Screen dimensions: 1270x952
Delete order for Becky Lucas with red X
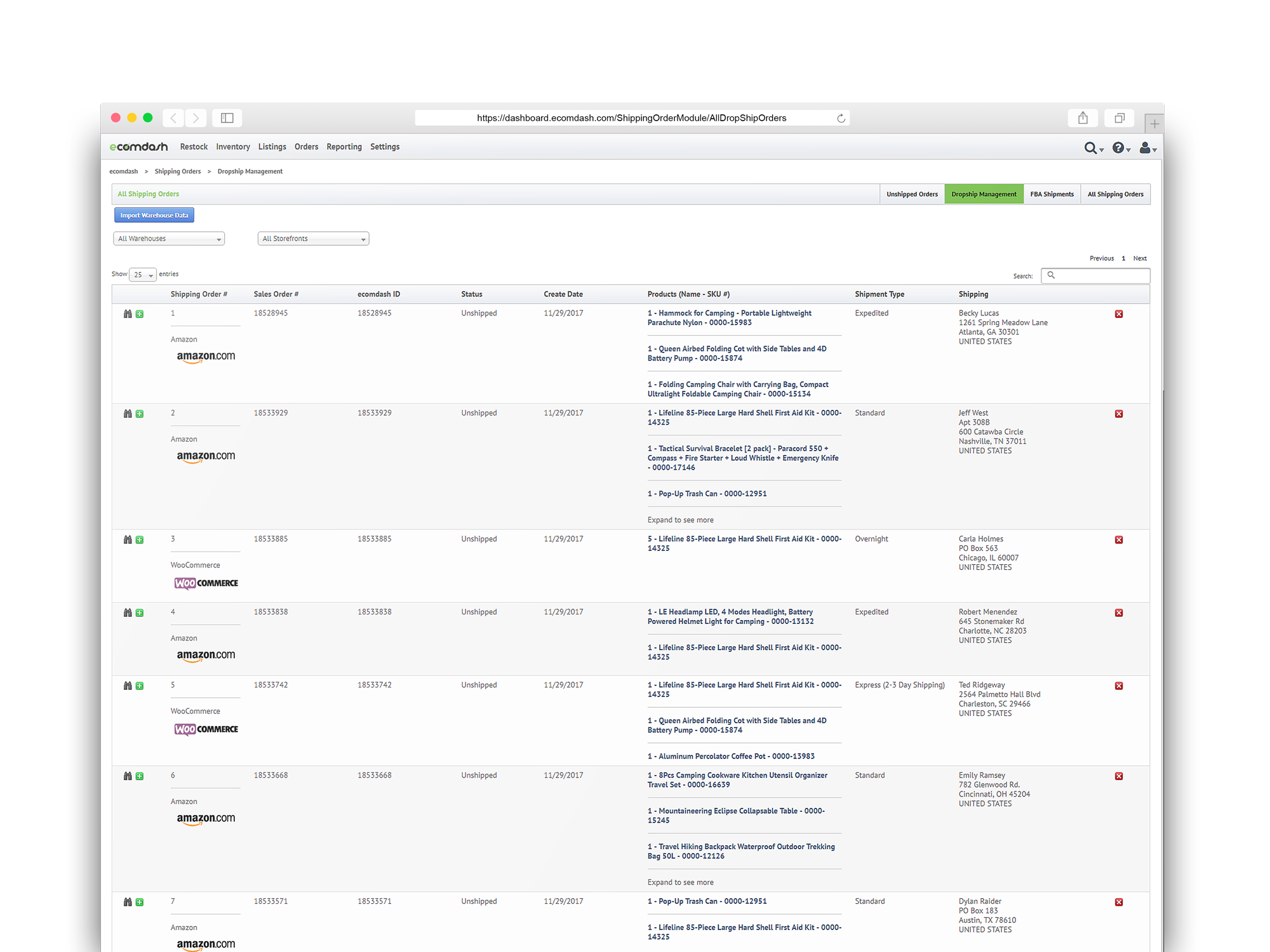pos(1119,314)
